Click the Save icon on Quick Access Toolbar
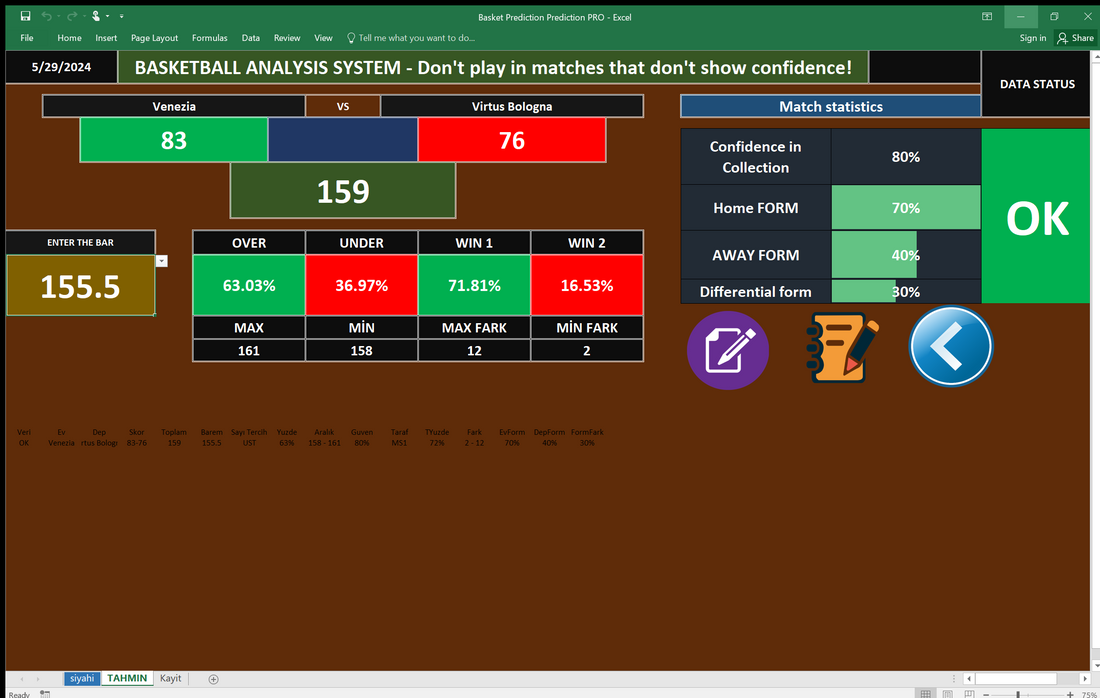Image resolution: width=1100 pixels, height=698 pixels. coord(24,17)
